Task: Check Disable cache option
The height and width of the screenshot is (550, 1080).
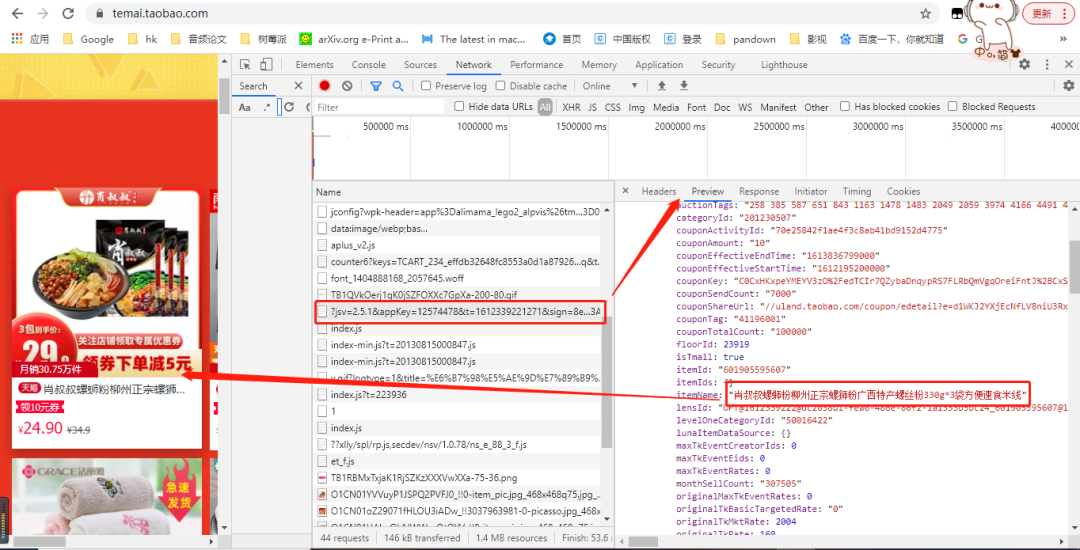Action: click(x=501, y=86)
